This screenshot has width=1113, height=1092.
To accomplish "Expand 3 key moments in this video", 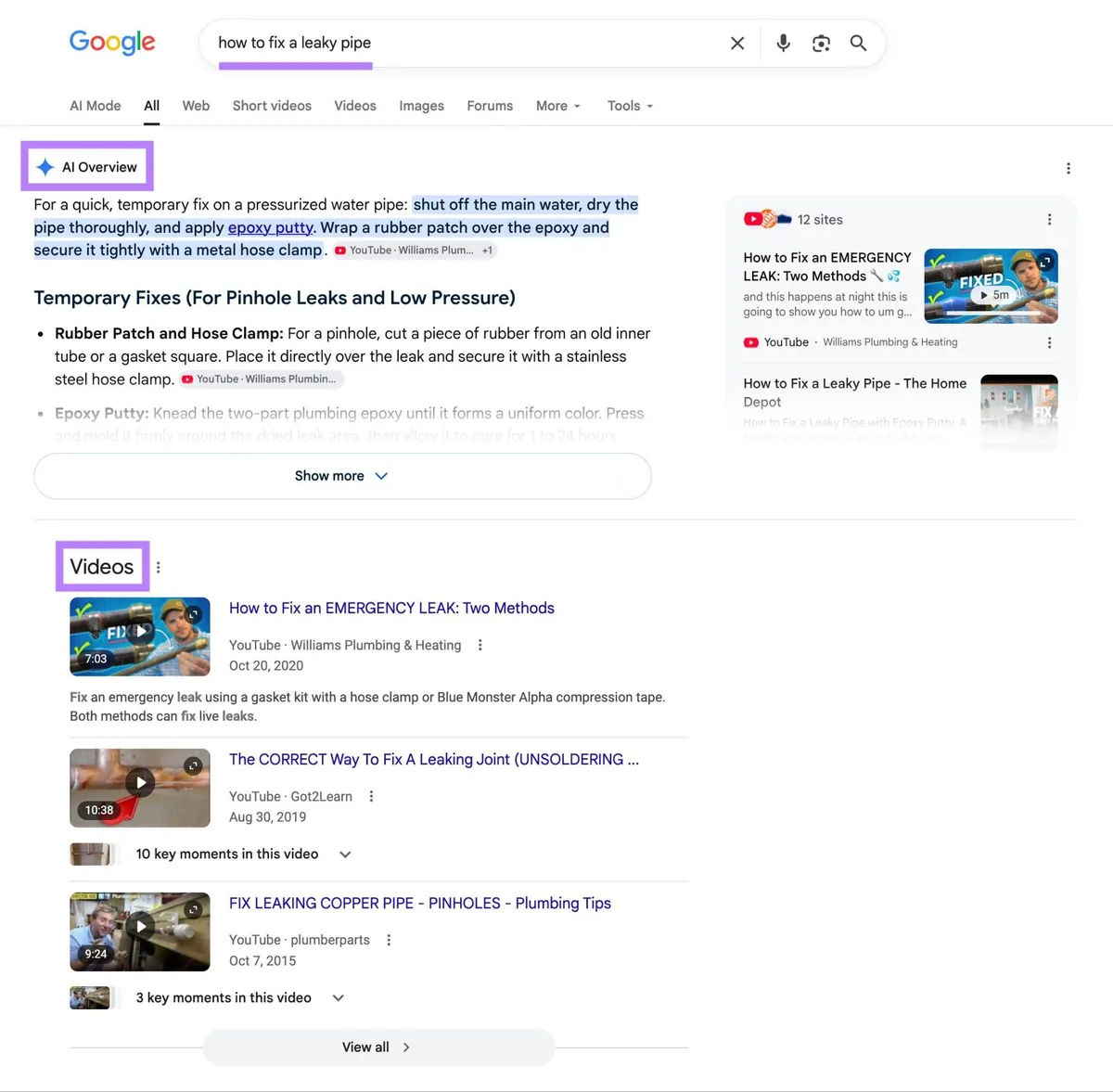I will [x=239, y=997].
